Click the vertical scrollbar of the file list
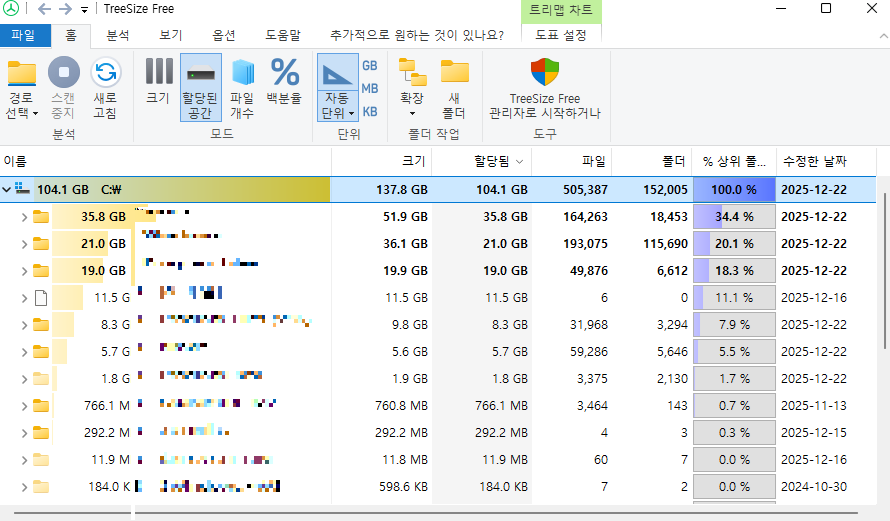This screenshot has width=890, height=521. click(x=884, y=271)
